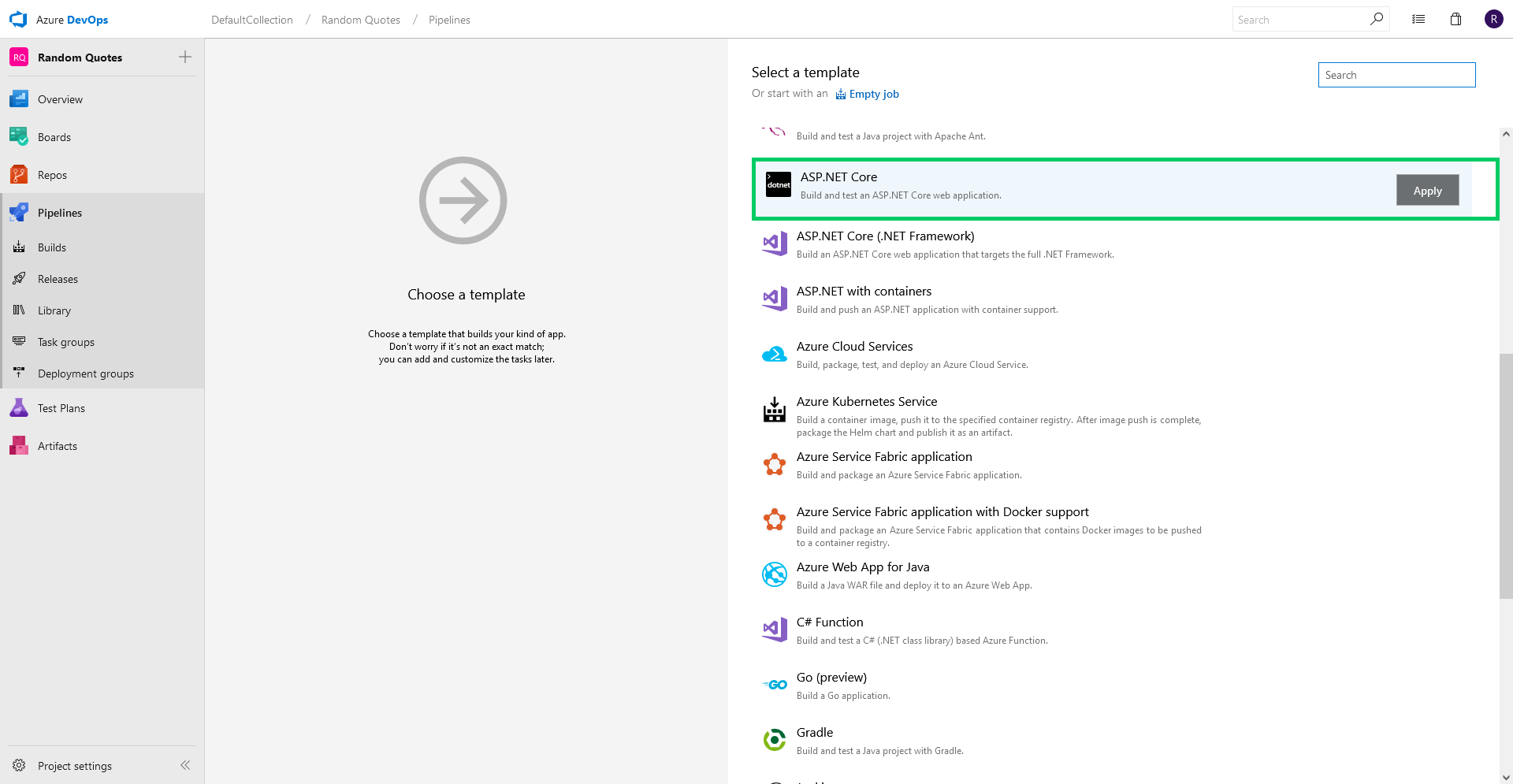The width and height of the screenshot is (1513, 784).
Task: Open the Artifacts hub icon
Action: [19, 446]
